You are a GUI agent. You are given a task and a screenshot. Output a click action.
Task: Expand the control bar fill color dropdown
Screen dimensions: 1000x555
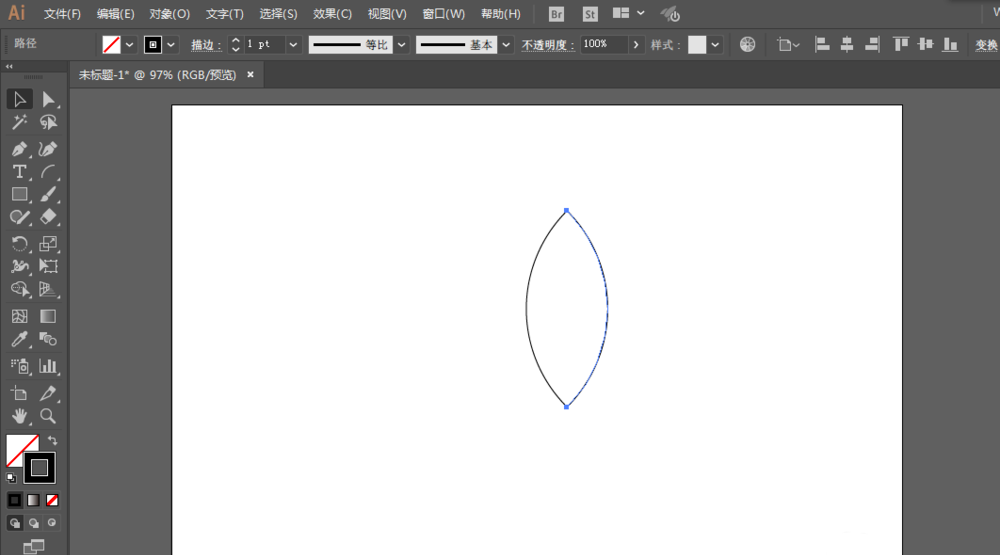point(129,45)
